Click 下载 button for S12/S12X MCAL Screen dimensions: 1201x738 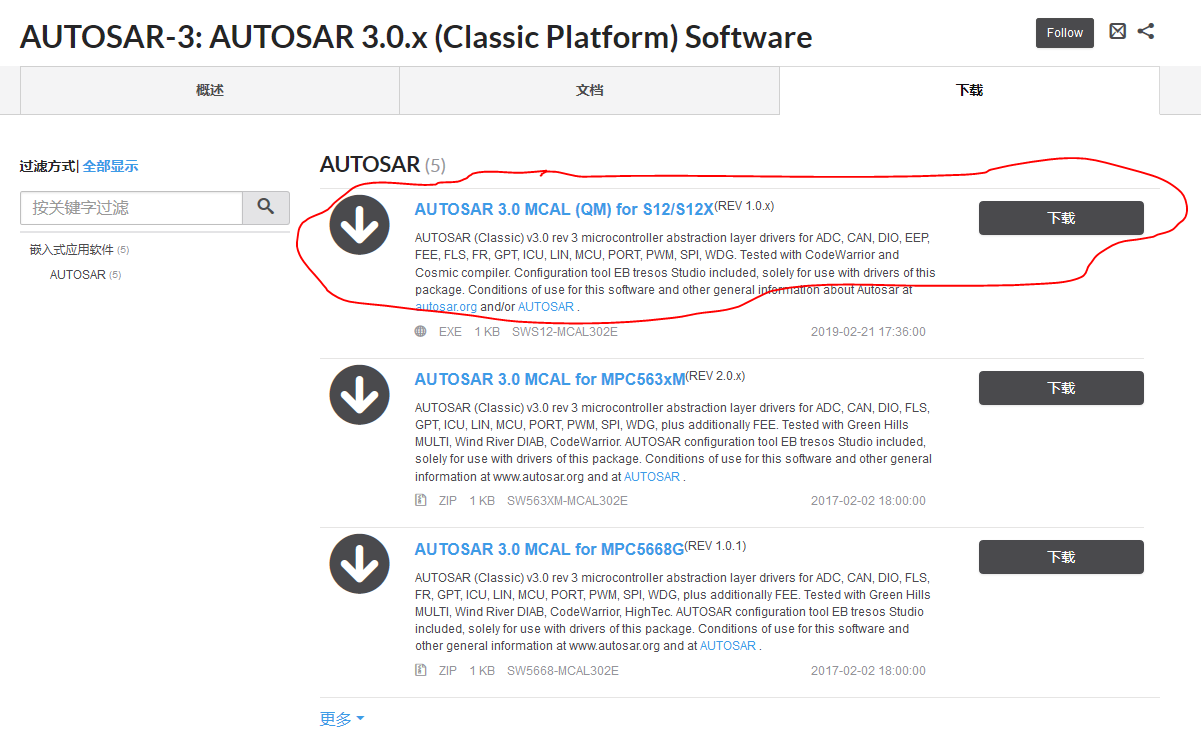tap(1061, 218)
